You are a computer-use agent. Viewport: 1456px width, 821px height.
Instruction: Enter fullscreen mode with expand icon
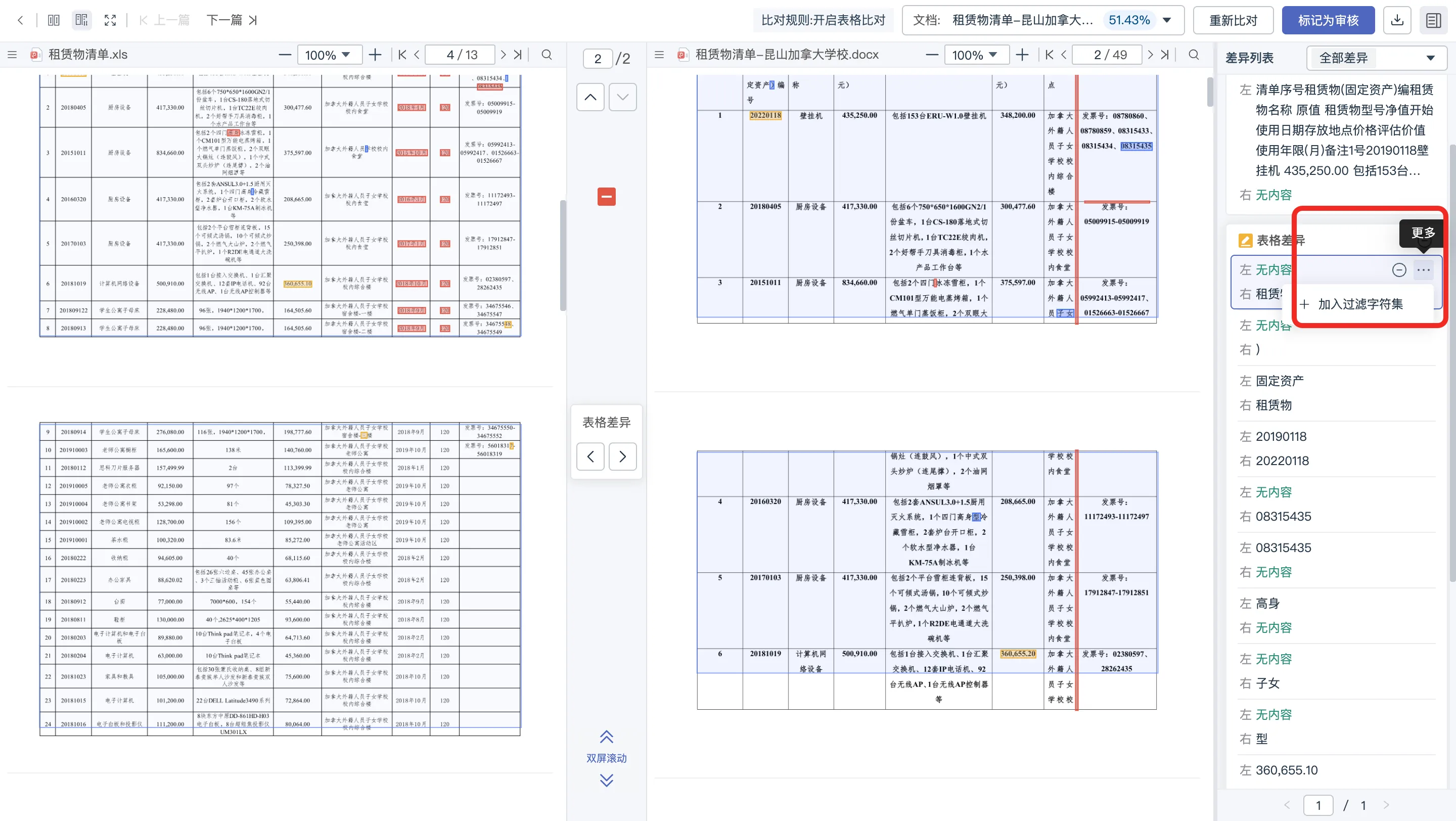point(110,20)
